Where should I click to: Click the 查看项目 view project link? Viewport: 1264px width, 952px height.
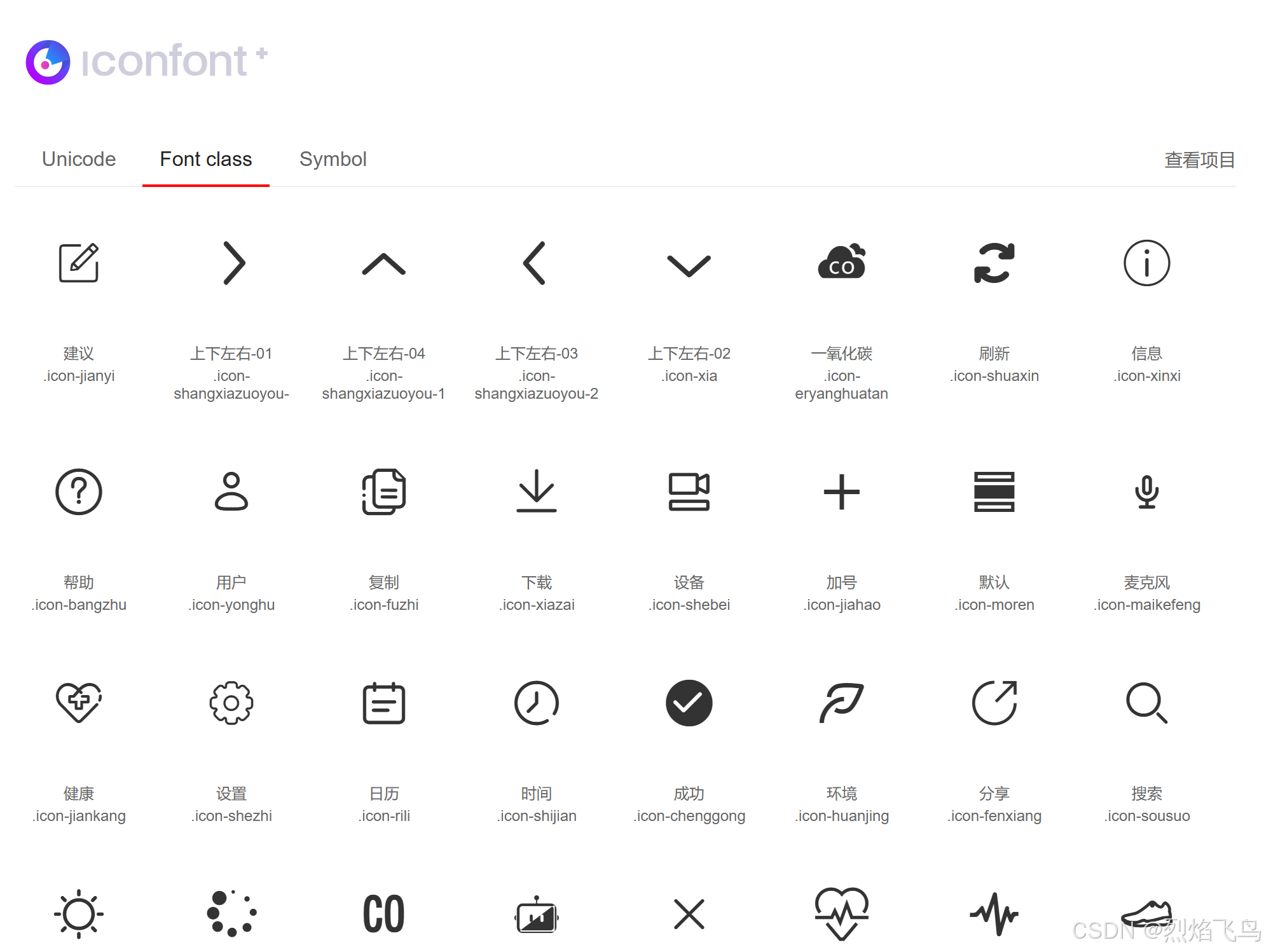click(x=1199, y=160)
